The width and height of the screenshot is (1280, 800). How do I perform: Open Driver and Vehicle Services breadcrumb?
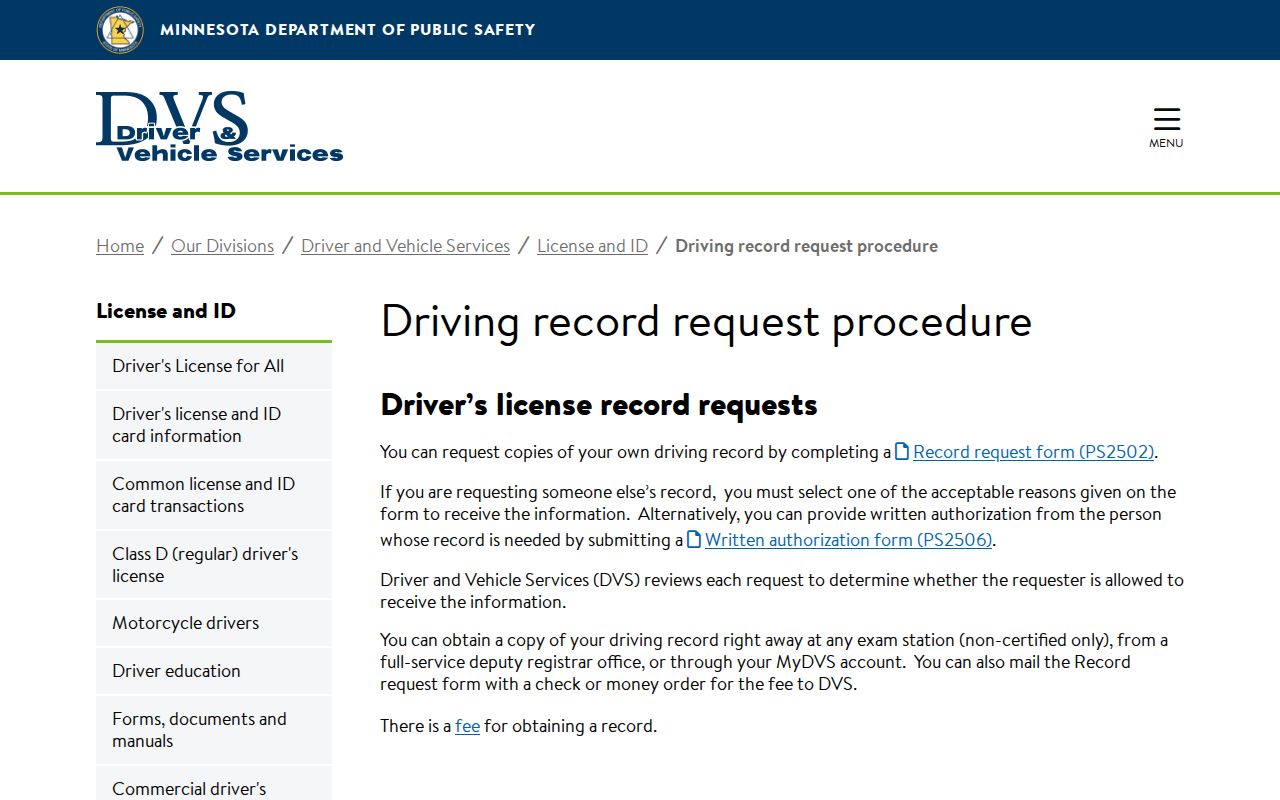pos(405,246)
